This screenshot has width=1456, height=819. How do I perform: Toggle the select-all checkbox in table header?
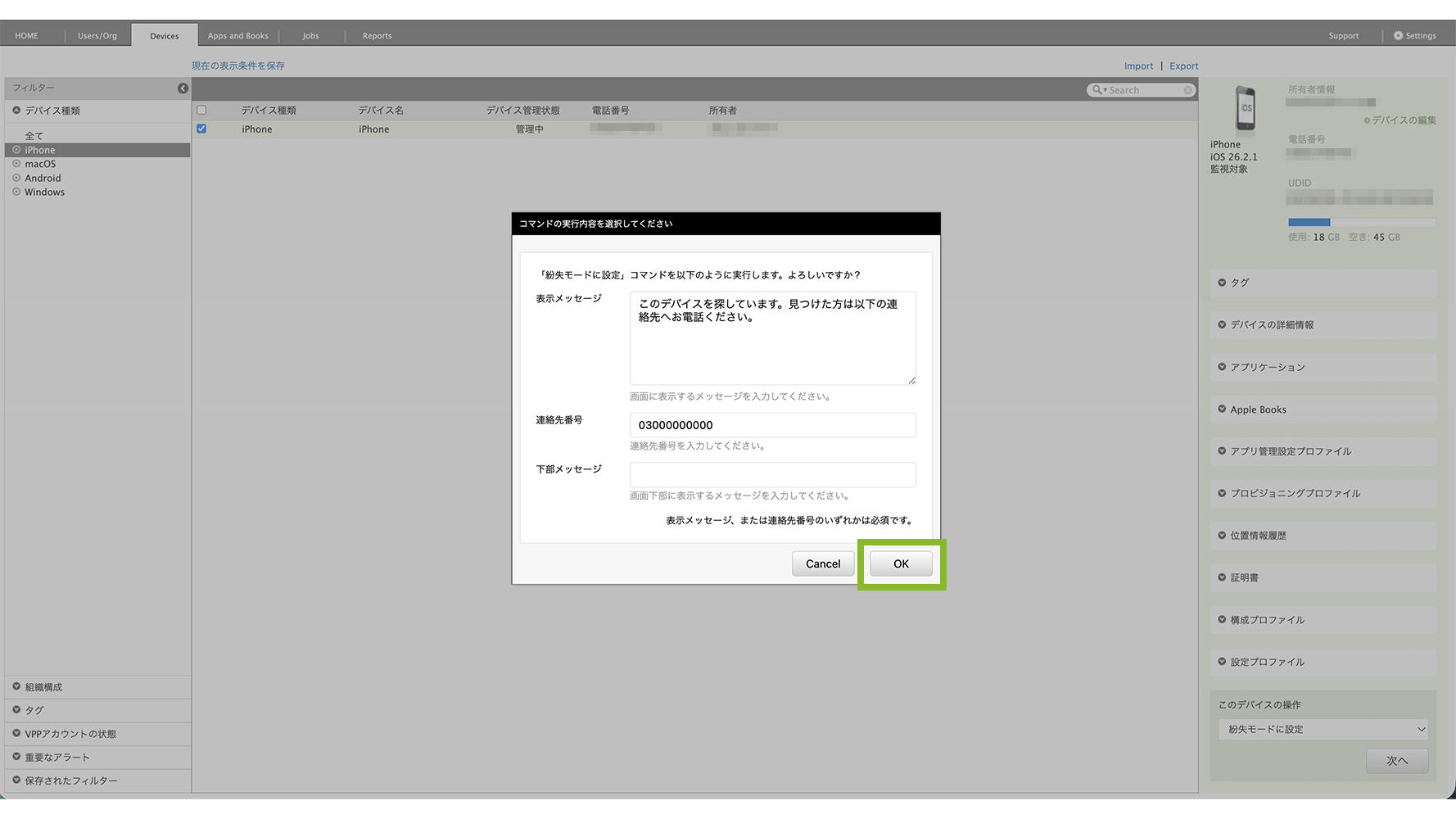pyautogui.click(x=201, y=111)
